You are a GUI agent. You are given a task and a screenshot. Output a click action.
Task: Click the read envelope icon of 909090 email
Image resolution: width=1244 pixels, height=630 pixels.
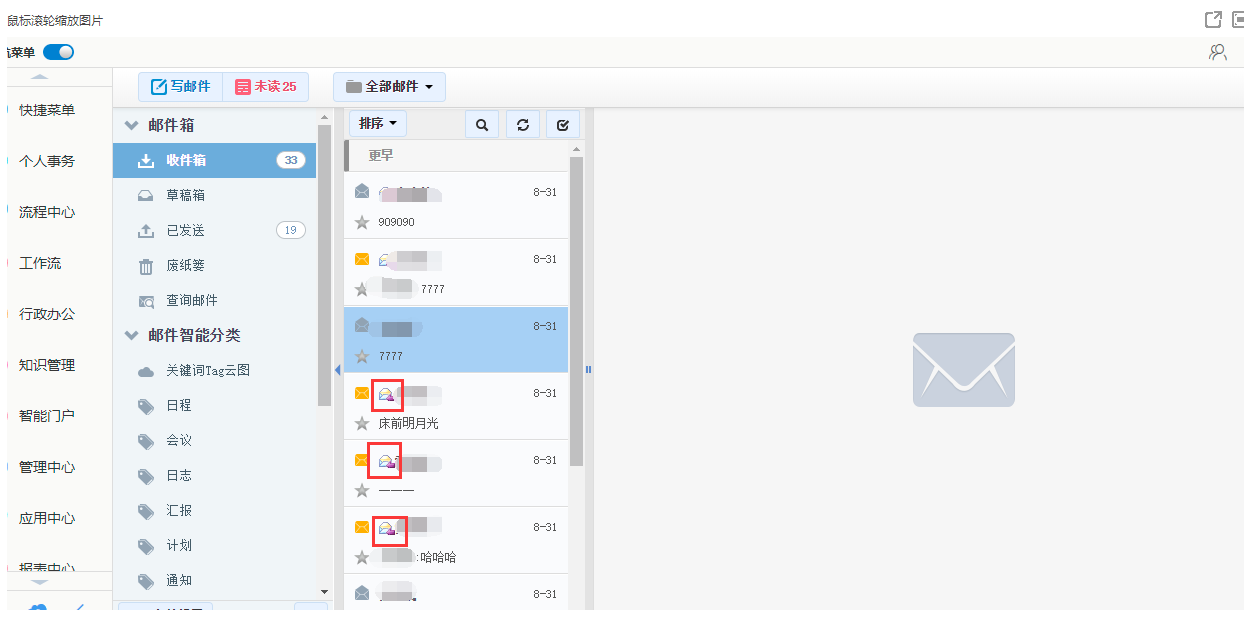(x=362, y=191)
